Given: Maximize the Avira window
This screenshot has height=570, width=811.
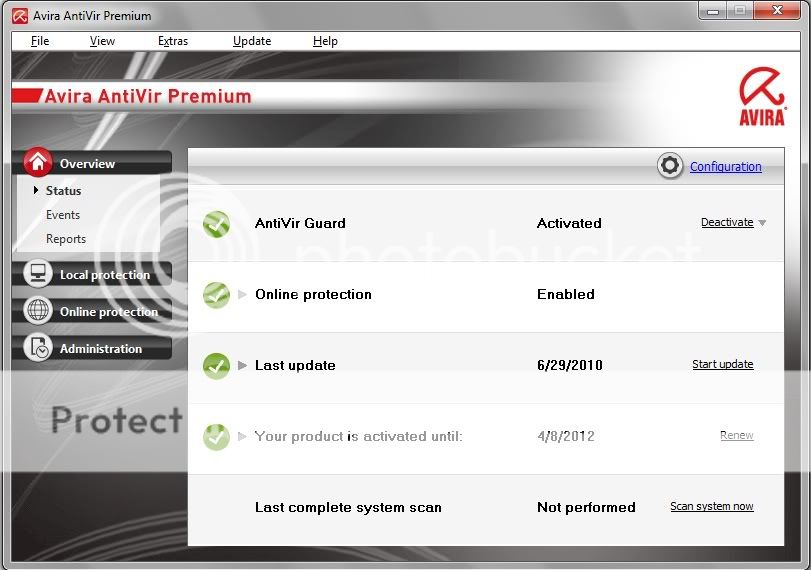Looking at the screenshot, I should click(740, 10).
